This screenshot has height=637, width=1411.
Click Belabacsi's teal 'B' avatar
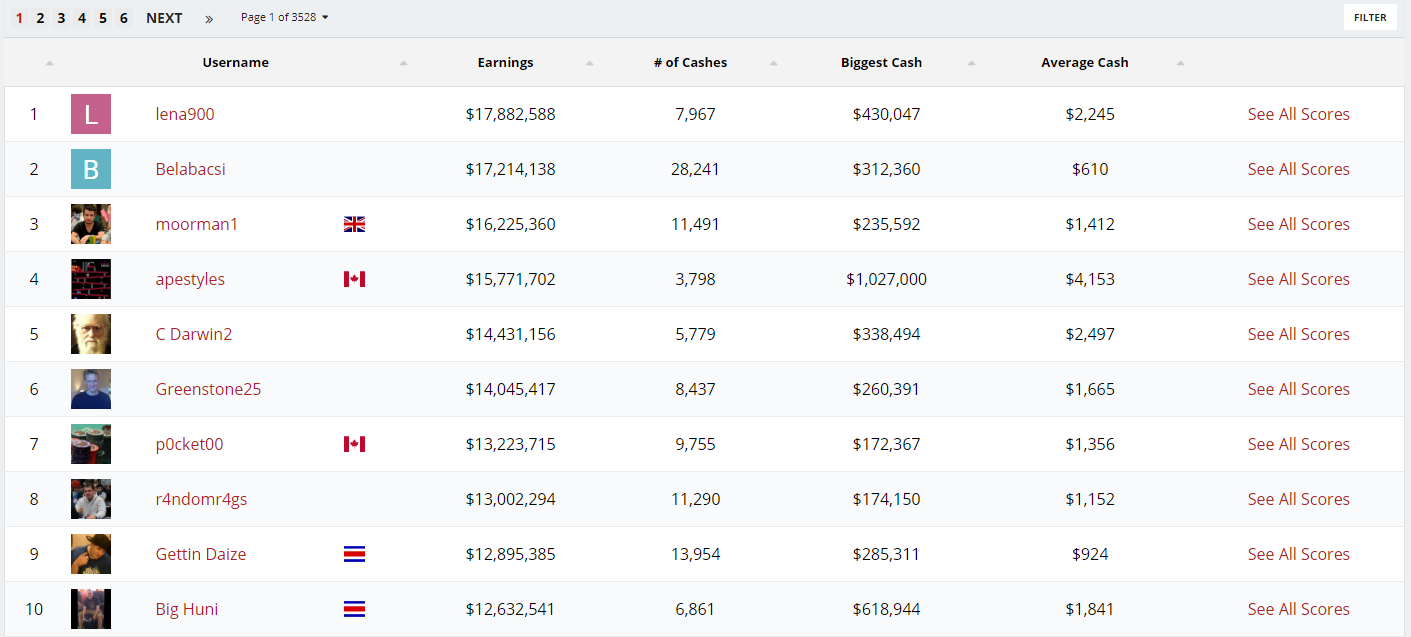click(x=91, y=169)
